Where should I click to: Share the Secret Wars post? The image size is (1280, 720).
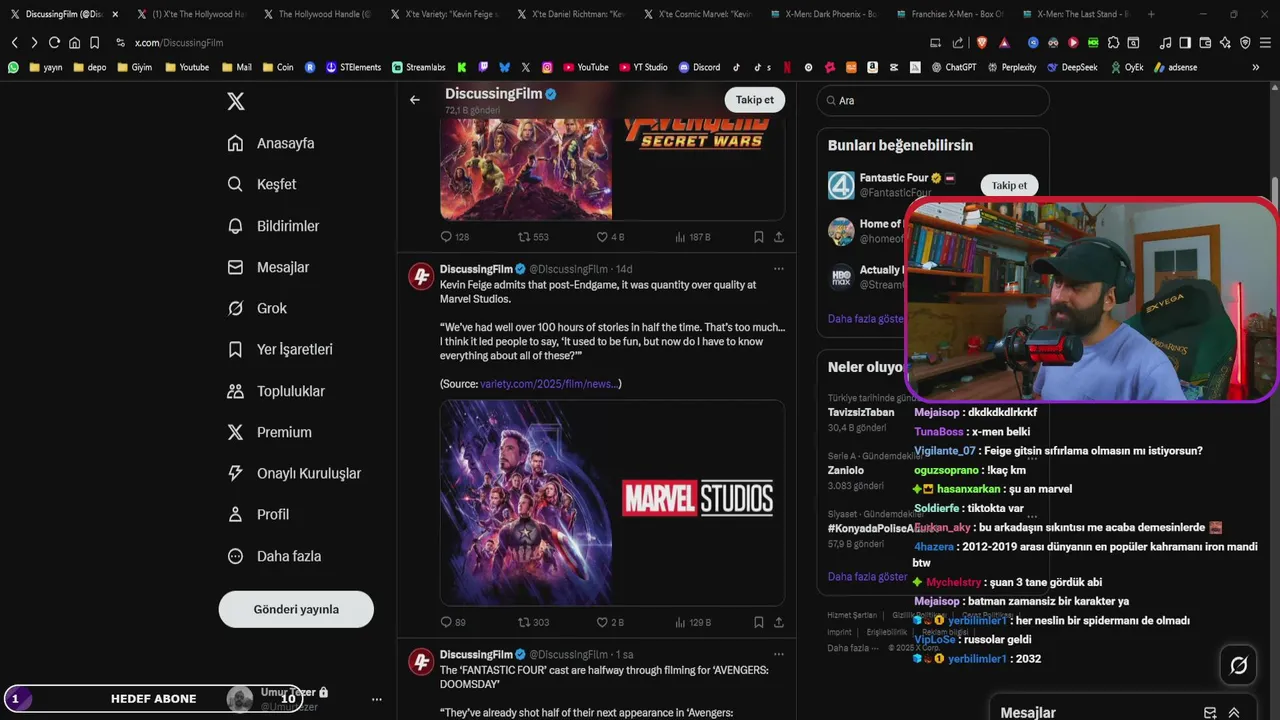pyautogui.click(x=779, y=237)
